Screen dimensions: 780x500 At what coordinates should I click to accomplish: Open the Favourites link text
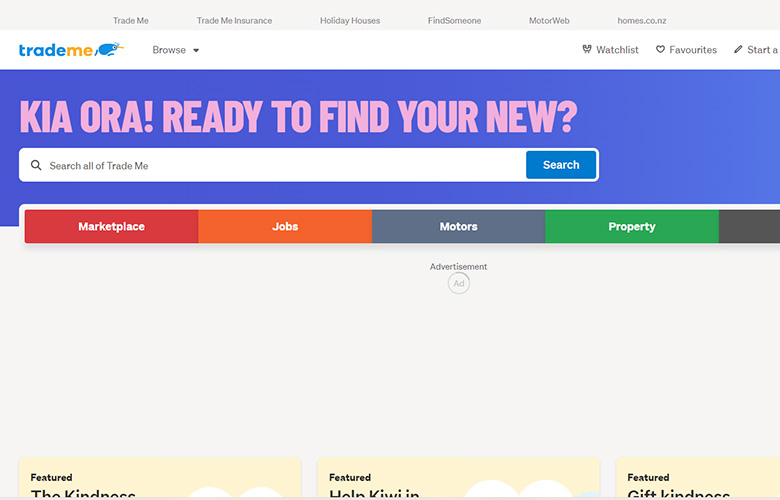(x=693, y=50)
